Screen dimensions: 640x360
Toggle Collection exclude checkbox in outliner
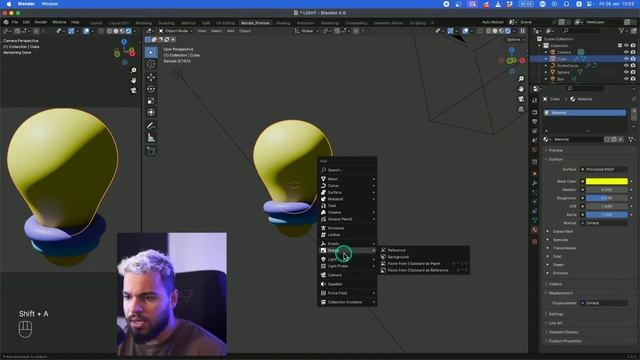pyautogui.click(x=620, y=45)
